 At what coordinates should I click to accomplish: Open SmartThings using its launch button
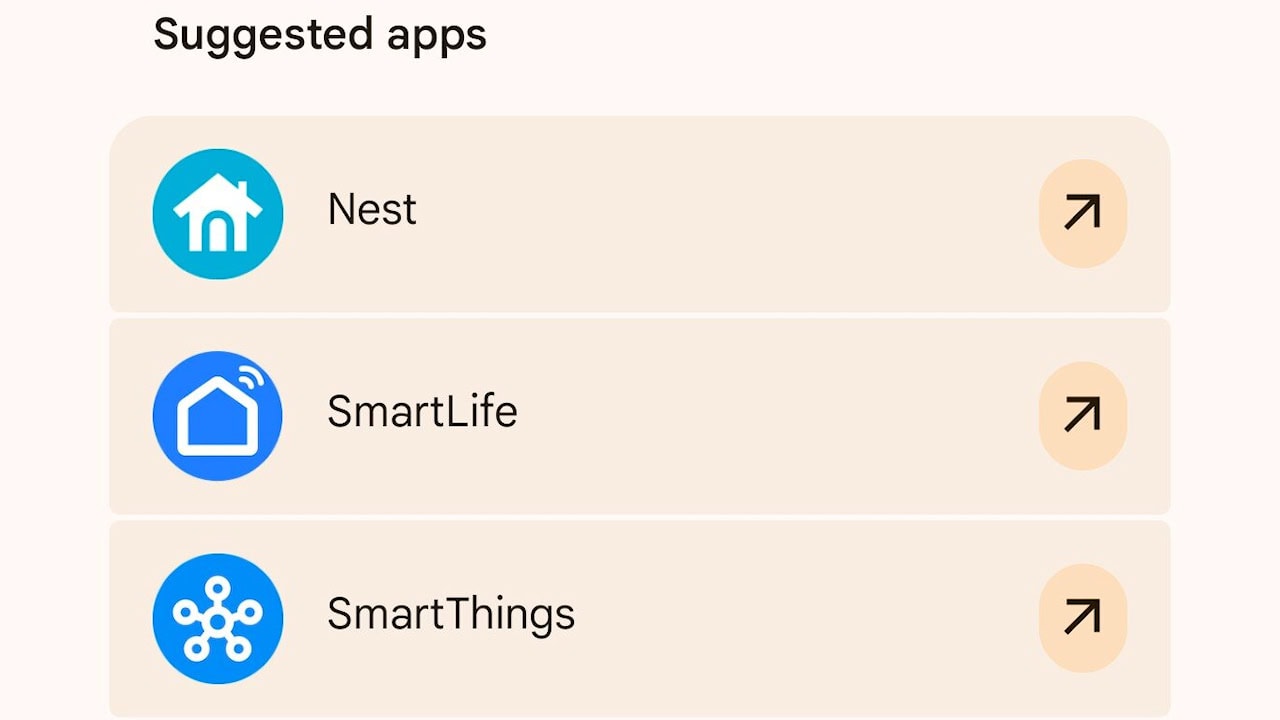tap(1083, 617)
